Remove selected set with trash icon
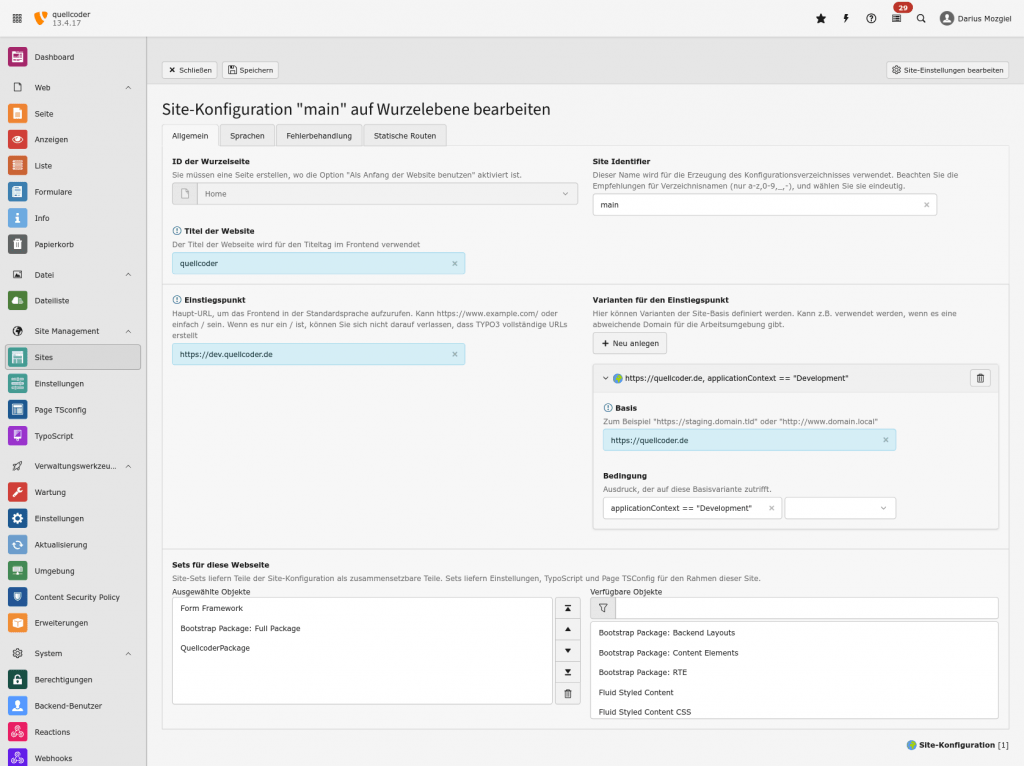 [x=568, y=694]
